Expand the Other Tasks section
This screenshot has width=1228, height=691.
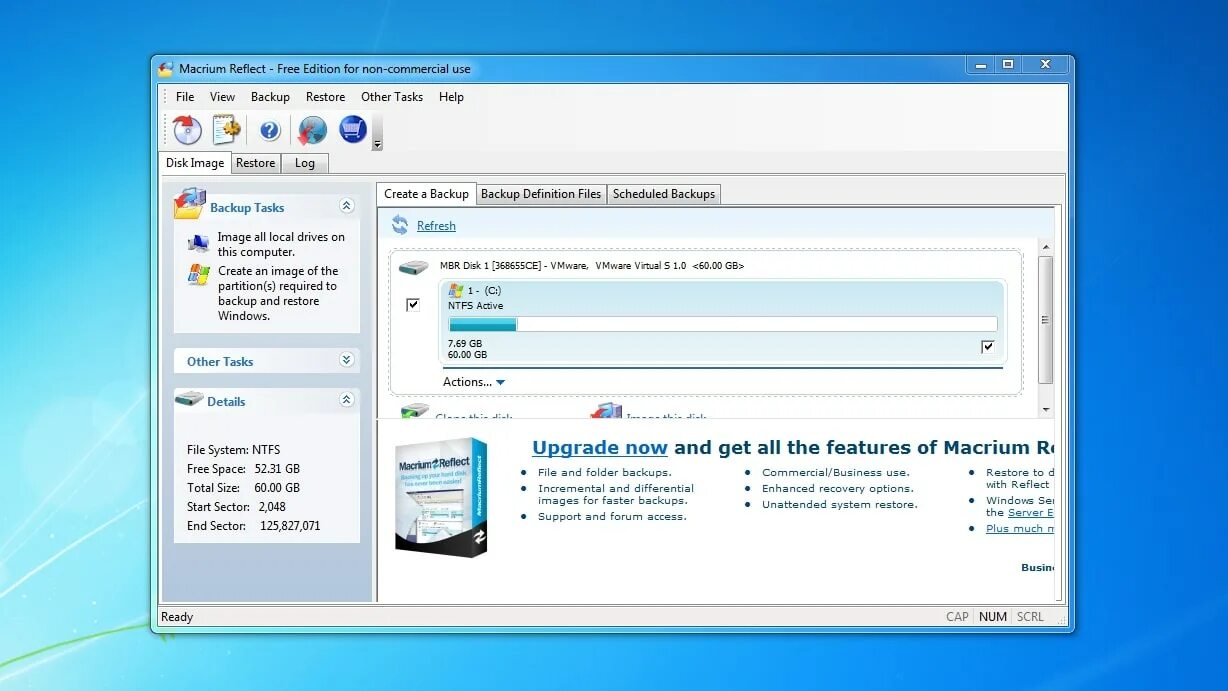(x=347, y=360)
